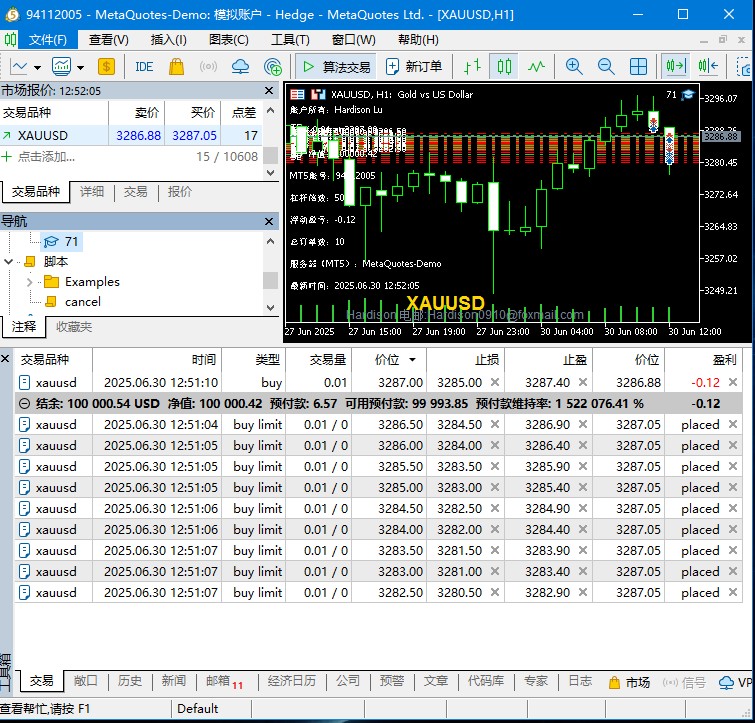
Task: Collapse the 结余 account summary row
Action: (x=24, y=404)
